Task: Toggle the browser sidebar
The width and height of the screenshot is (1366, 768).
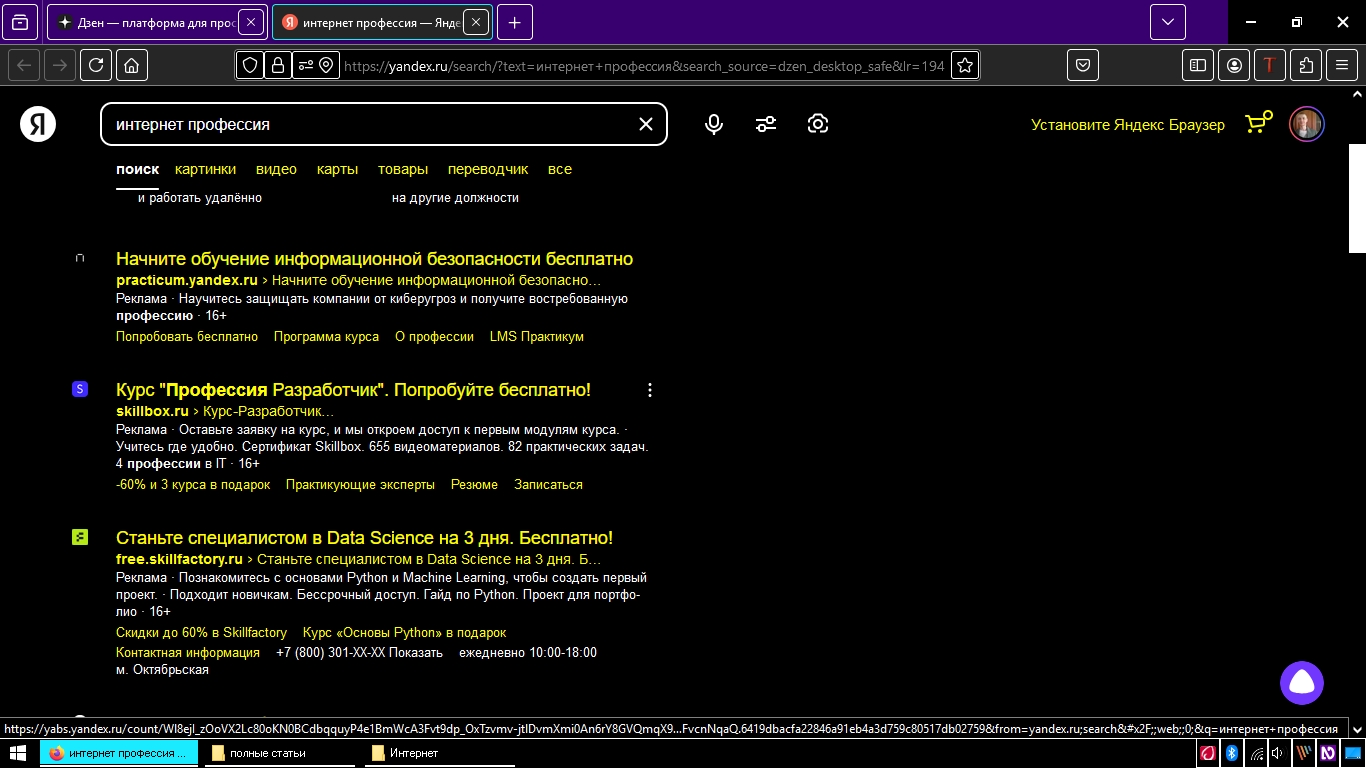Action: pyautogui.click(x=1197, y=65)
